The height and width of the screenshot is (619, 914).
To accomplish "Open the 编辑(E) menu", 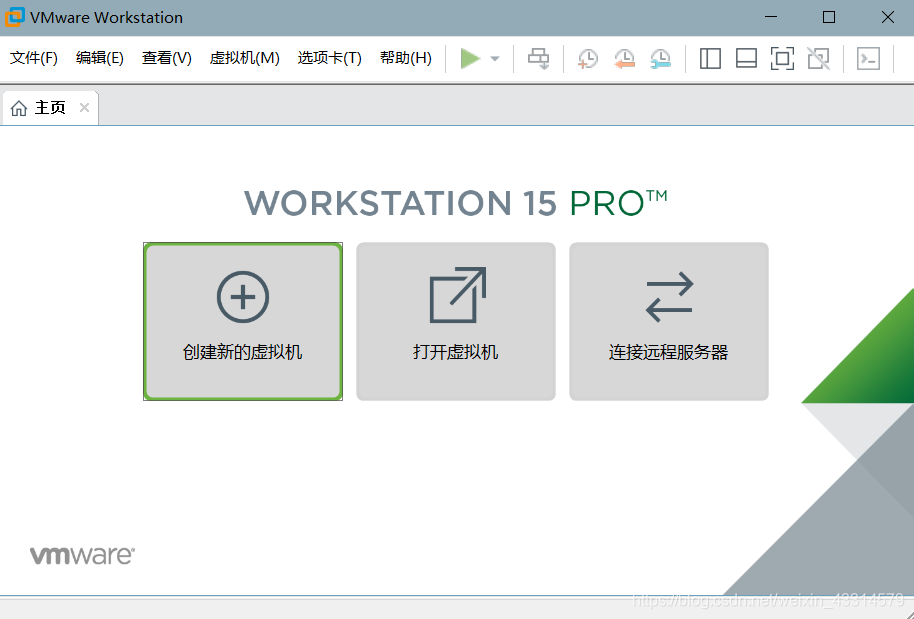I will (x=100, y=58).
